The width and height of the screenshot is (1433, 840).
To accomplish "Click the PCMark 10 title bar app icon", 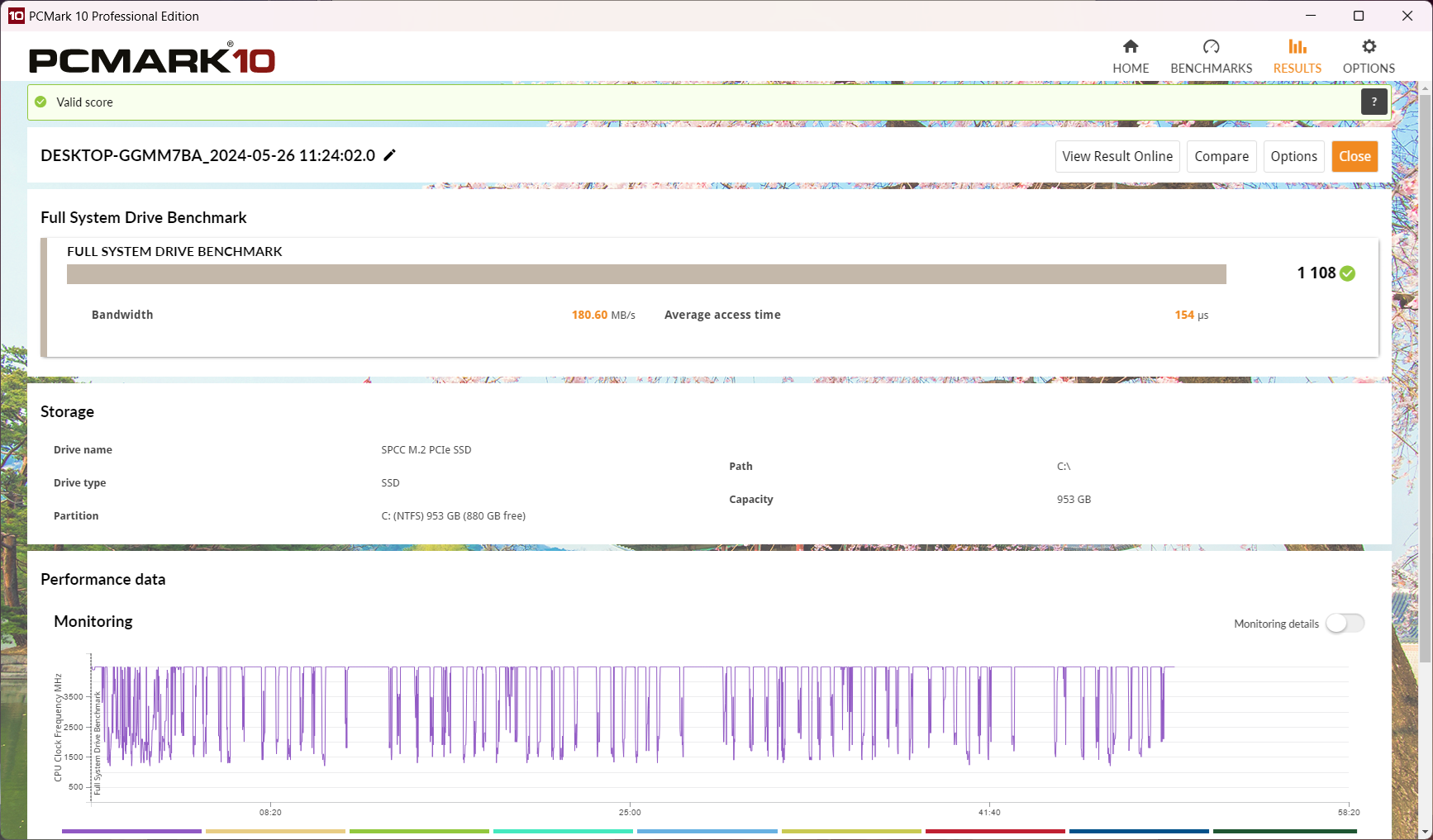I will click(17, 16).
